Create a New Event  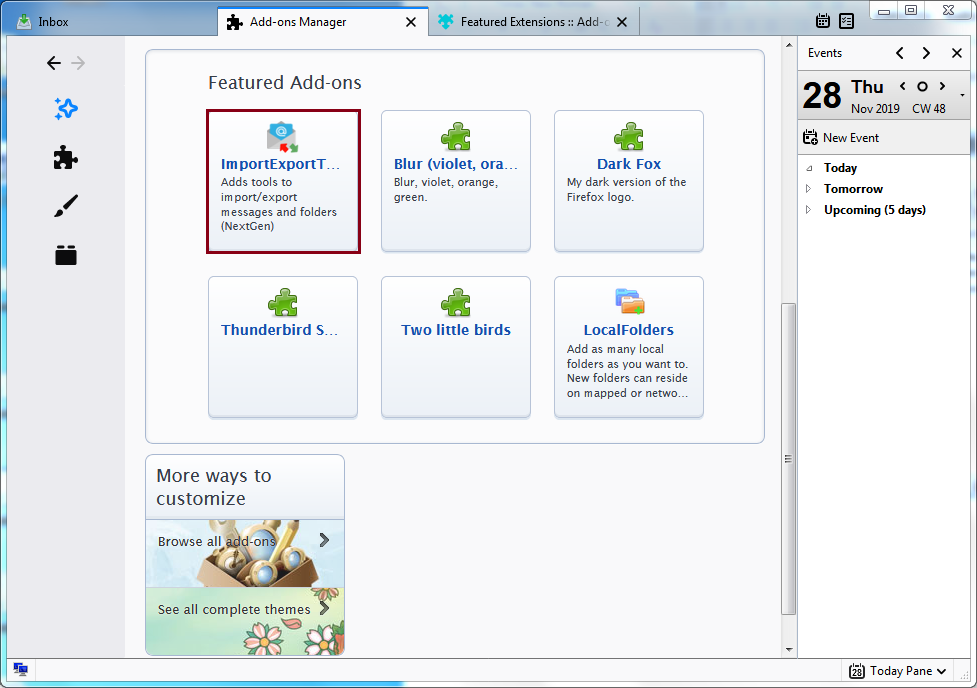[x=841, y=138]
